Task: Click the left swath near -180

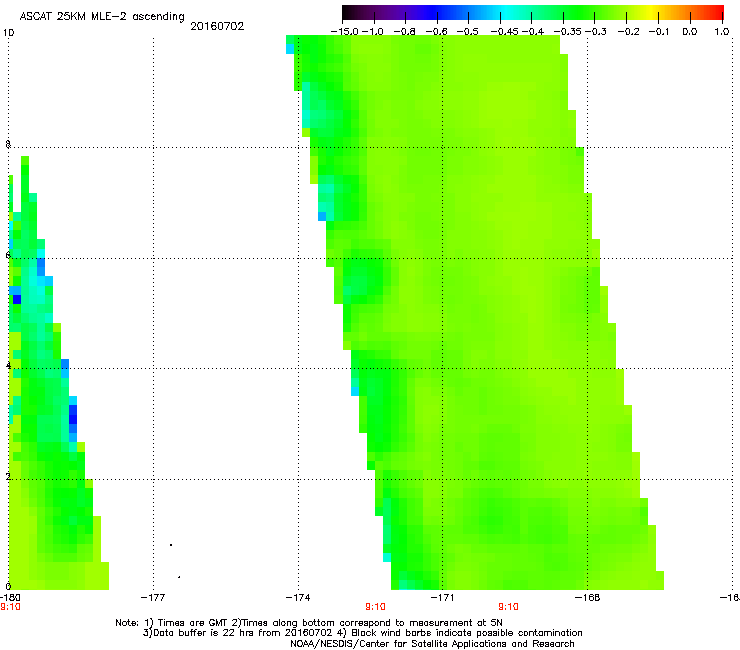Action: [47, 425]
